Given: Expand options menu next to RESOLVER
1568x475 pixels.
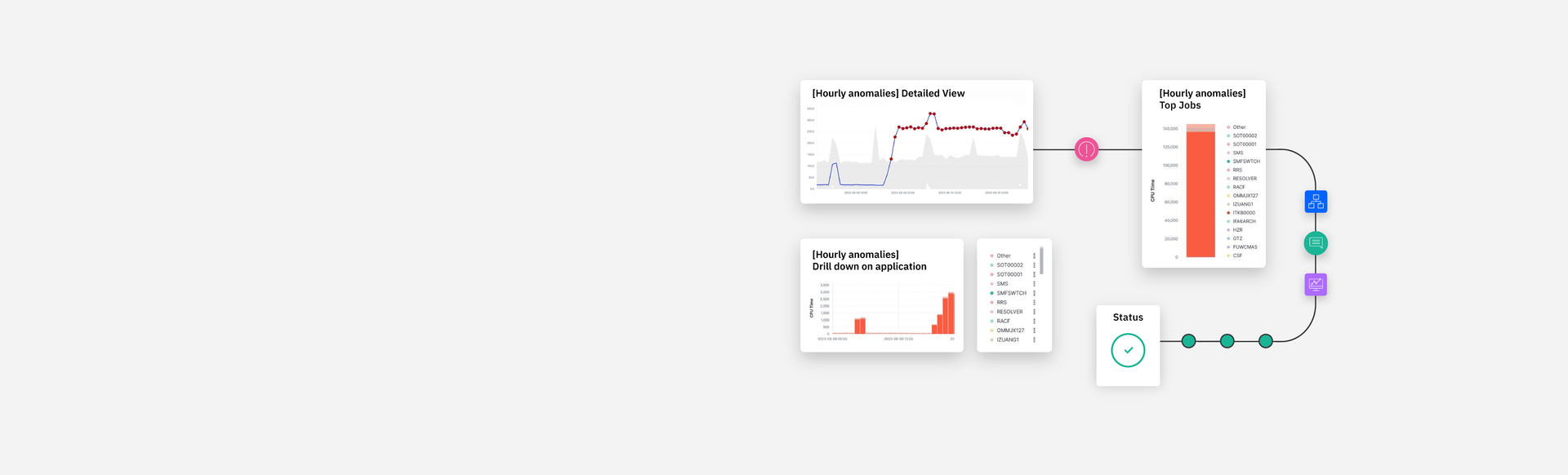Looking at the screenshot, I should (1034, 312).
